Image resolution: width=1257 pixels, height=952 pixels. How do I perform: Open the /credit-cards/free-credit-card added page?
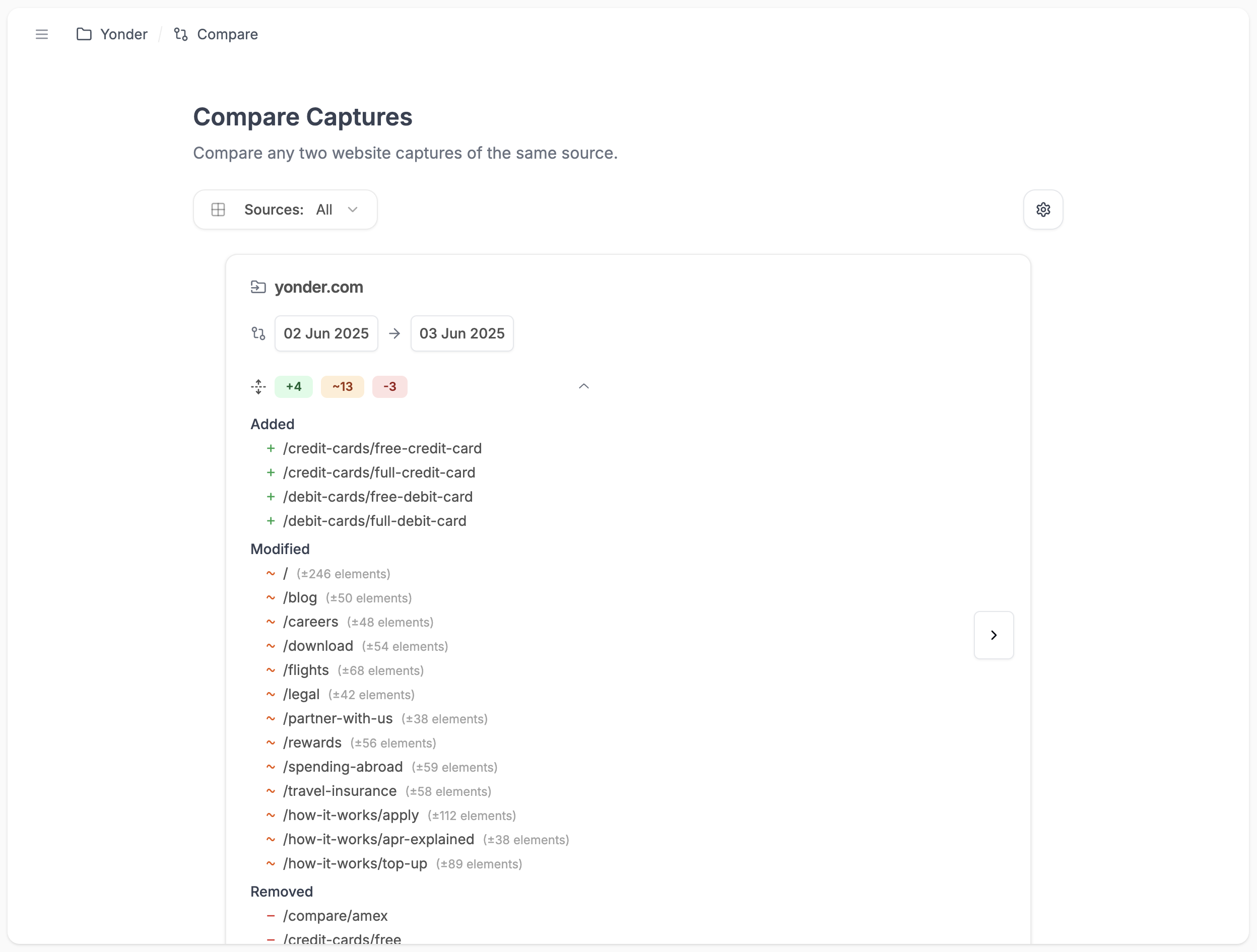click(x=382, y=448)
